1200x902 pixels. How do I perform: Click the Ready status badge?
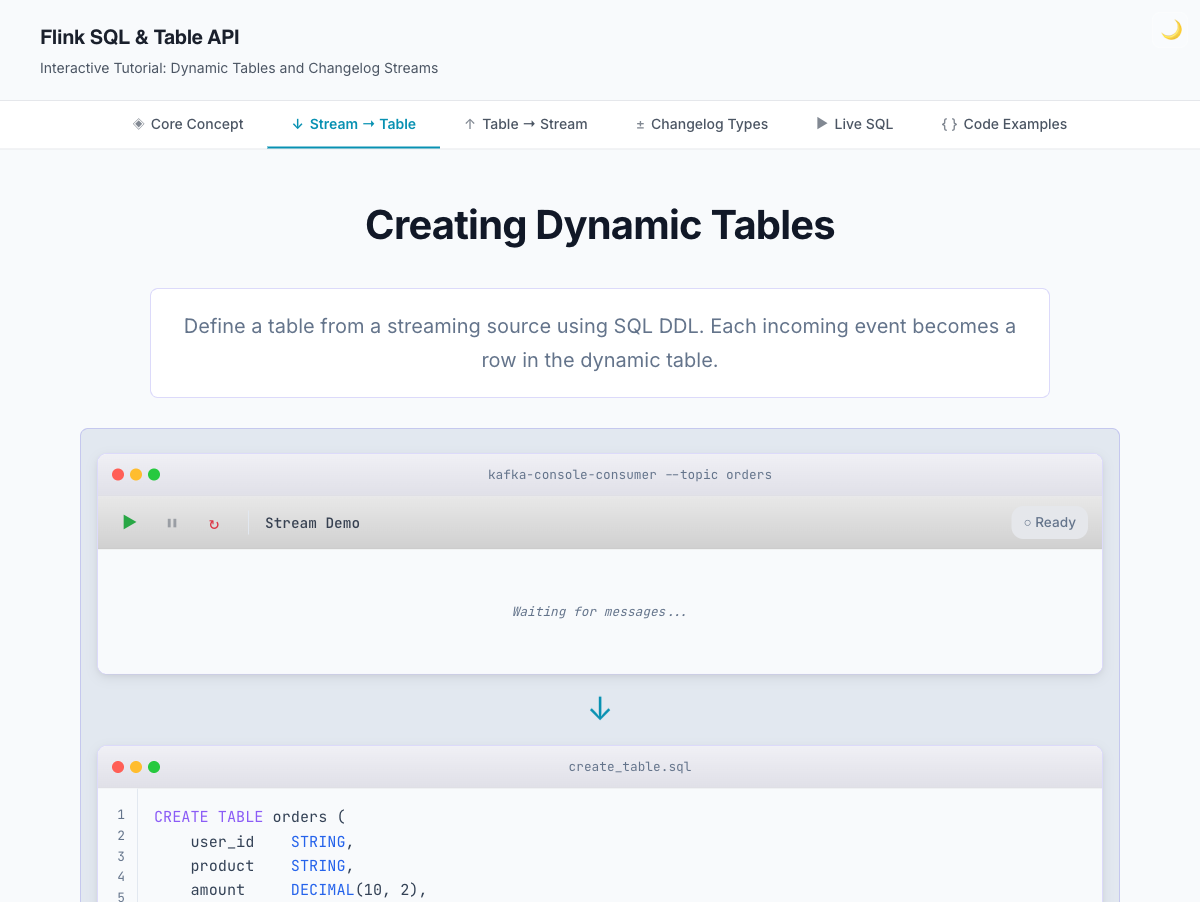1049,522
